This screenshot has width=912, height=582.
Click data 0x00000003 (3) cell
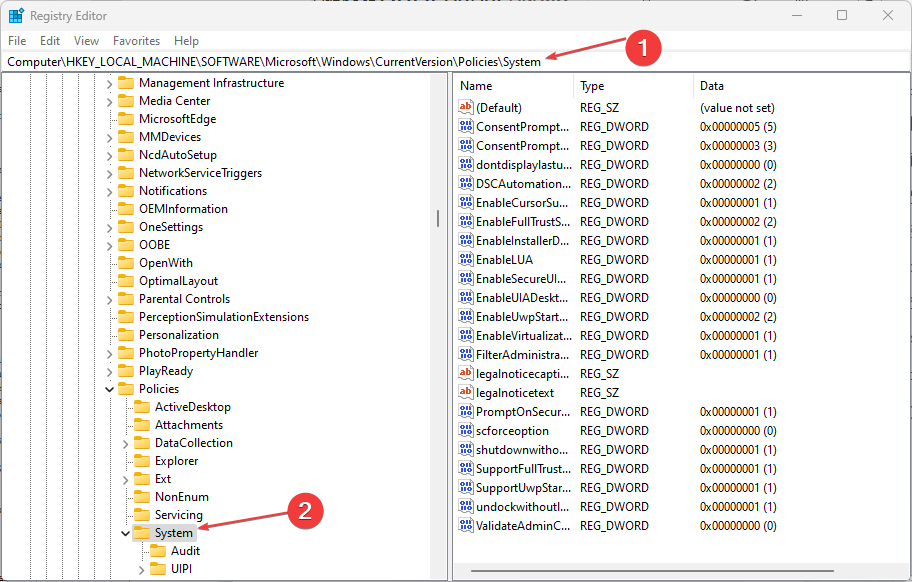[738, 146]
